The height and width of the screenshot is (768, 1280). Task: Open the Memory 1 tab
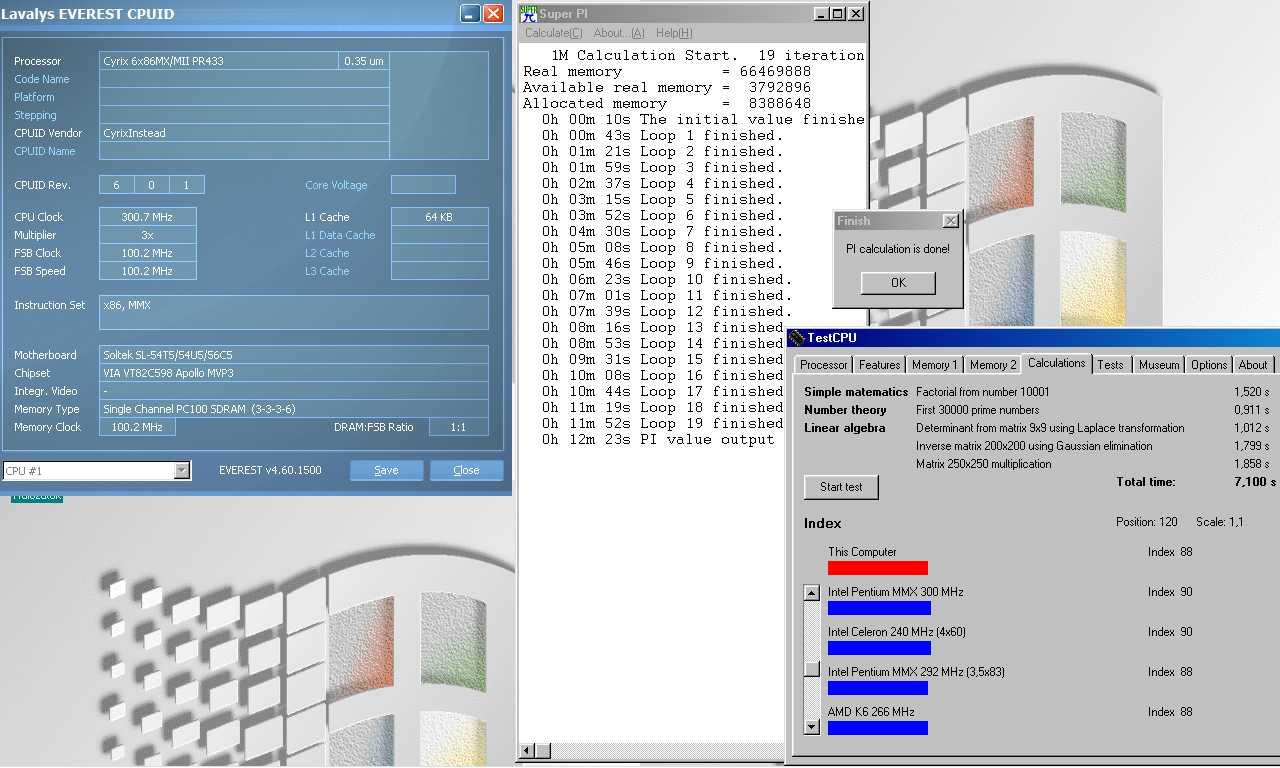pos(935,365)
